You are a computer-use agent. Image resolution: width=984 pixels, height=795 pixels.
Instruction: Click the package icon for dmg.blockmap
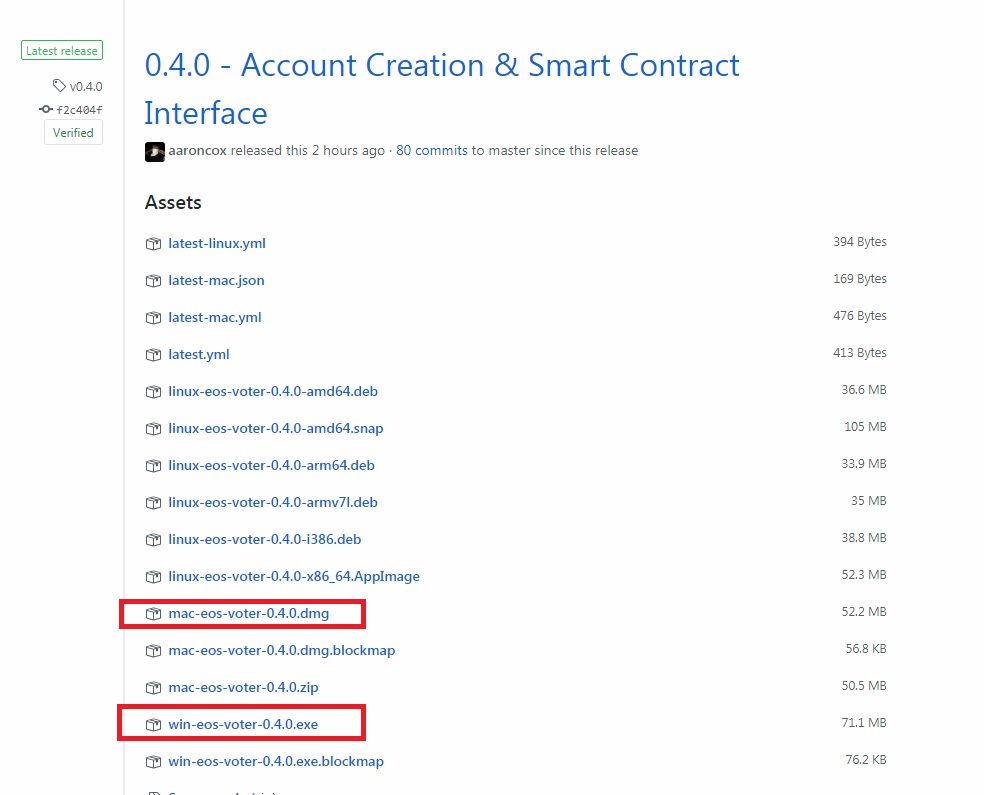pos(153,651)
